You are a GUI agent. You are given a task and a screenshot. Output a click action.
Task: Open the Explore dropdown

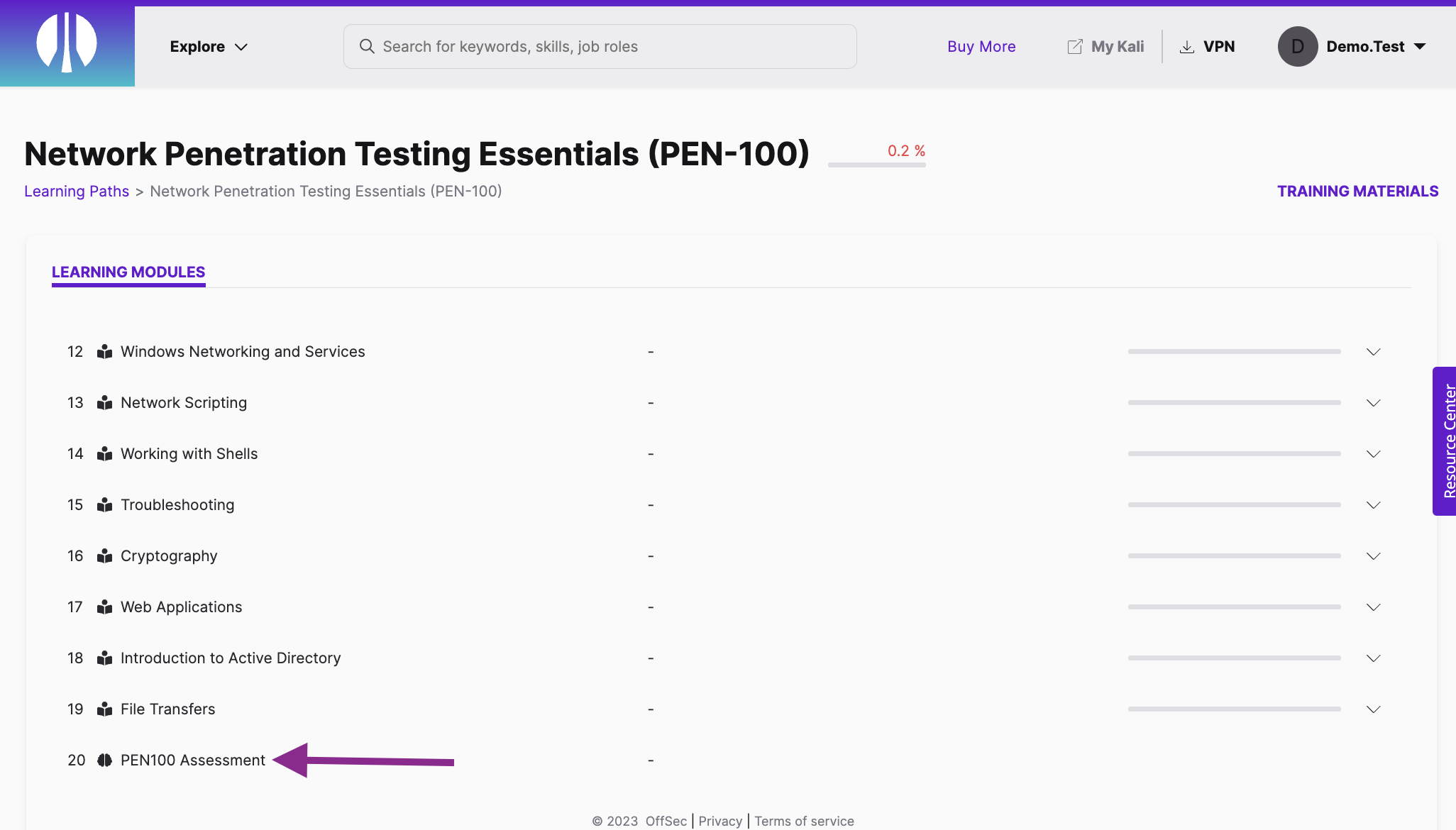[x=209, y=46]
